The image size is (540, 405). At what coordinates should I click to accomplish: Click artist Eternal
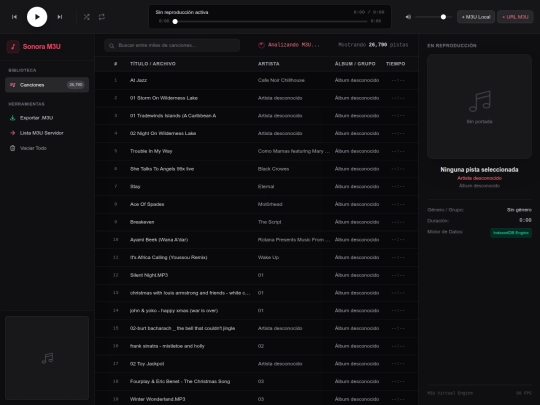[266, 187]
